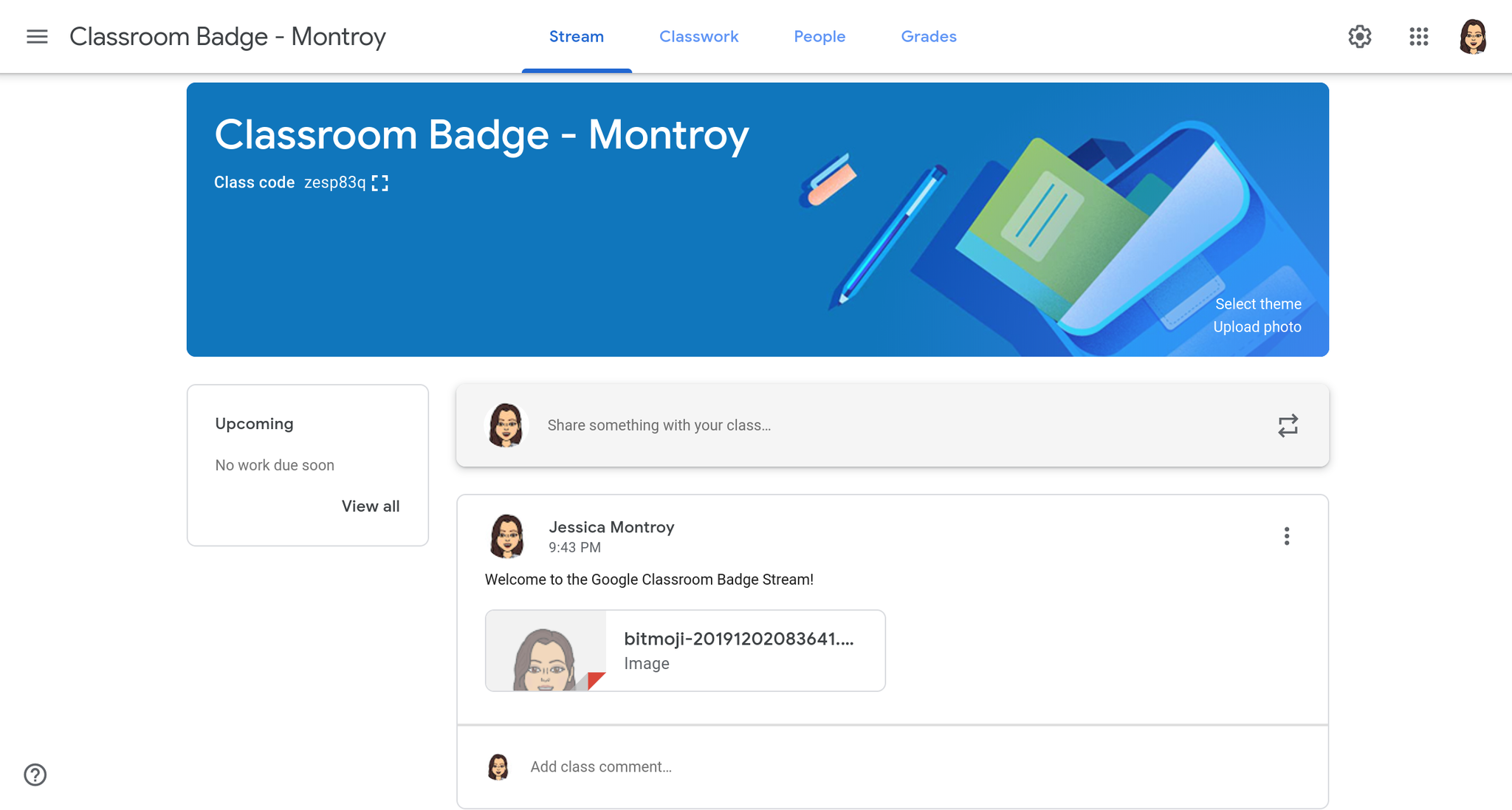Open post options three-dot menu
Image resolution: width=1512 pixels, height=810 pixels.
pos(1286,536)
